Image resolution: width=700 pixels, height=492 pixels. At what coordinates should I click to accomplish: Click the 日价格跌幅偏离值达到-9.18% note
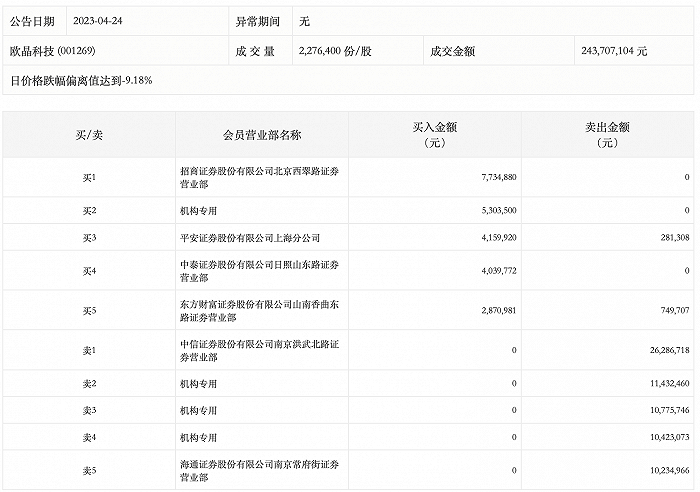click(x=81, y=80)
